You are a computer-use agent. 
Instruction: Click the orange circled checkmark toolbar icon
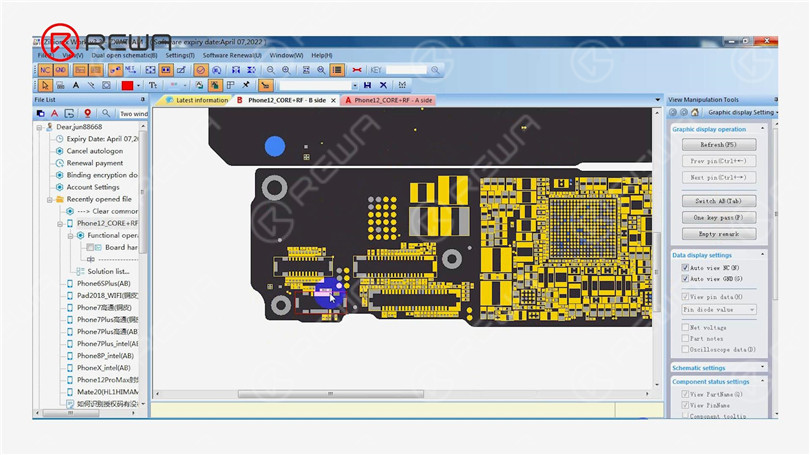200,70
